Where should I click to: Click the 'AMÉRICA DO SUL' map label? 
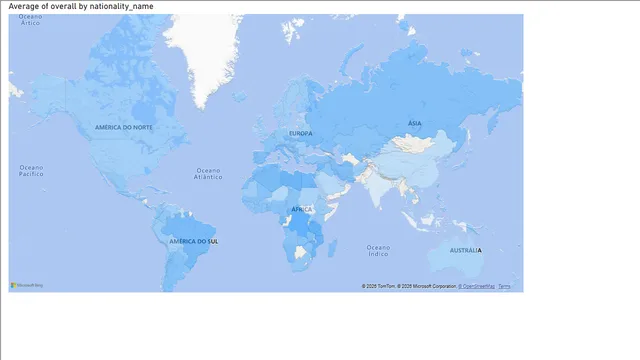tap(193, 241)
